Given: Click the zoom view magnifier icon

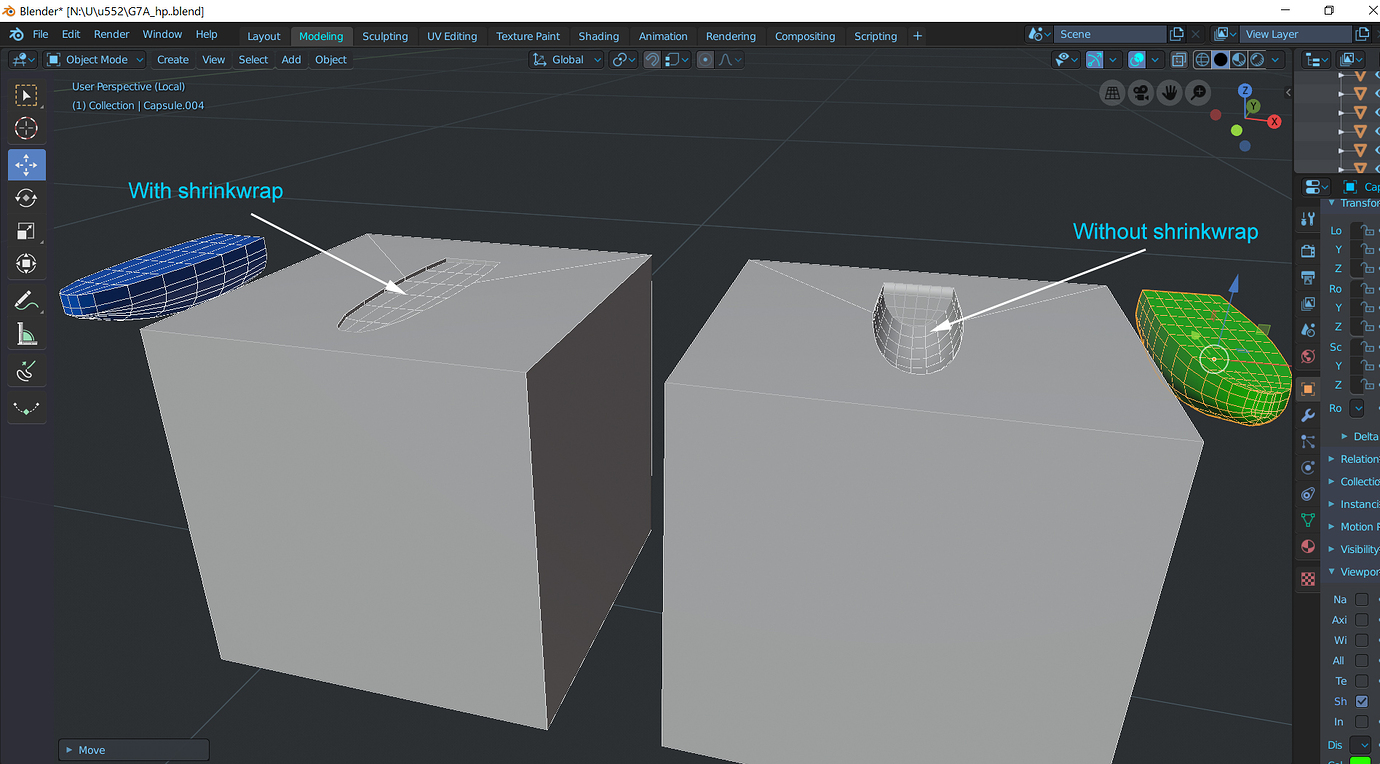Looking at the screenshot, I should 1198,93.
